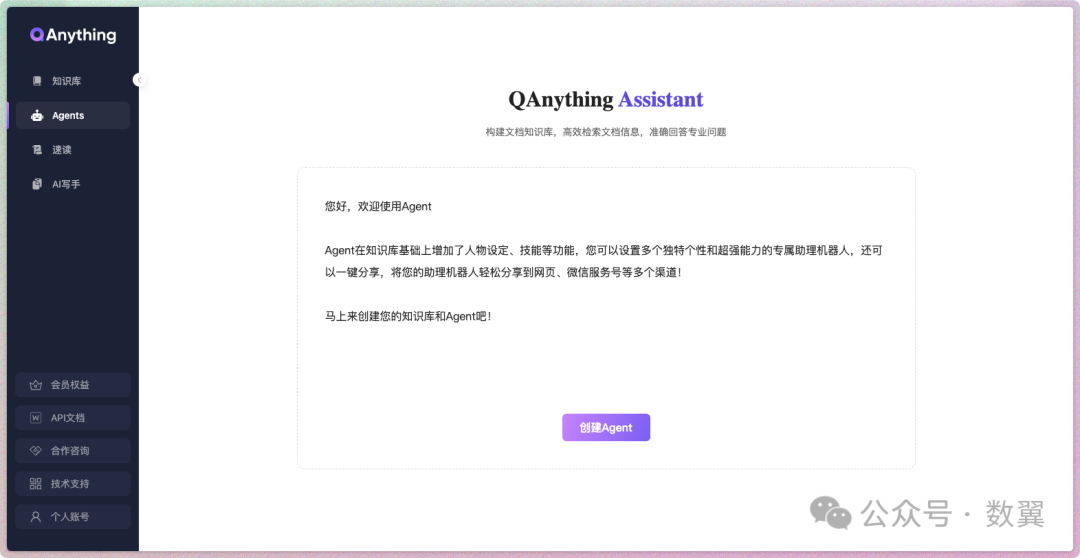Click the greeting 您好，欢迎使用Agent
1080x558 pixels.
click(378, 206)
